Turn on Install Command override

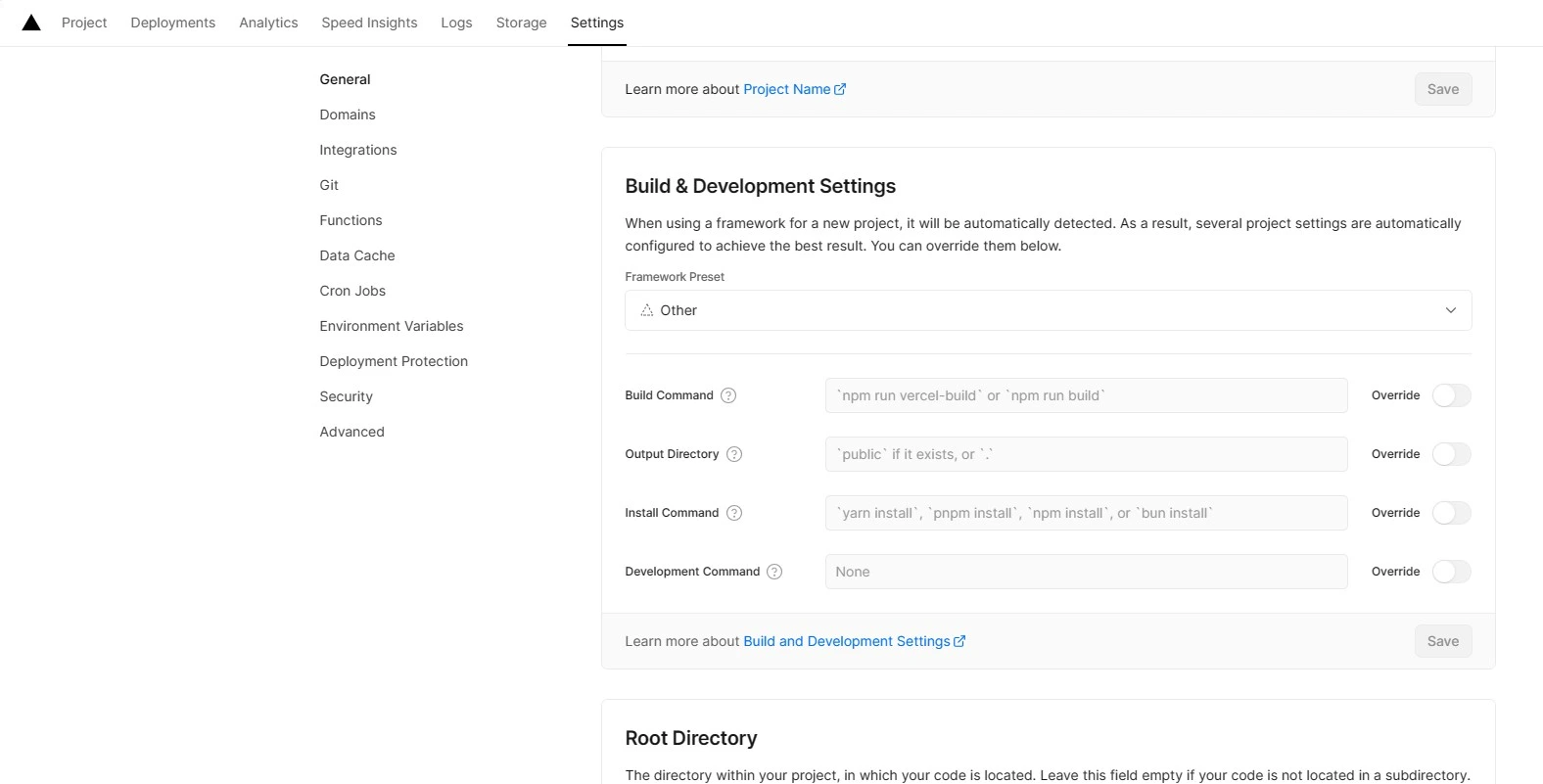tap(1451, 513)
